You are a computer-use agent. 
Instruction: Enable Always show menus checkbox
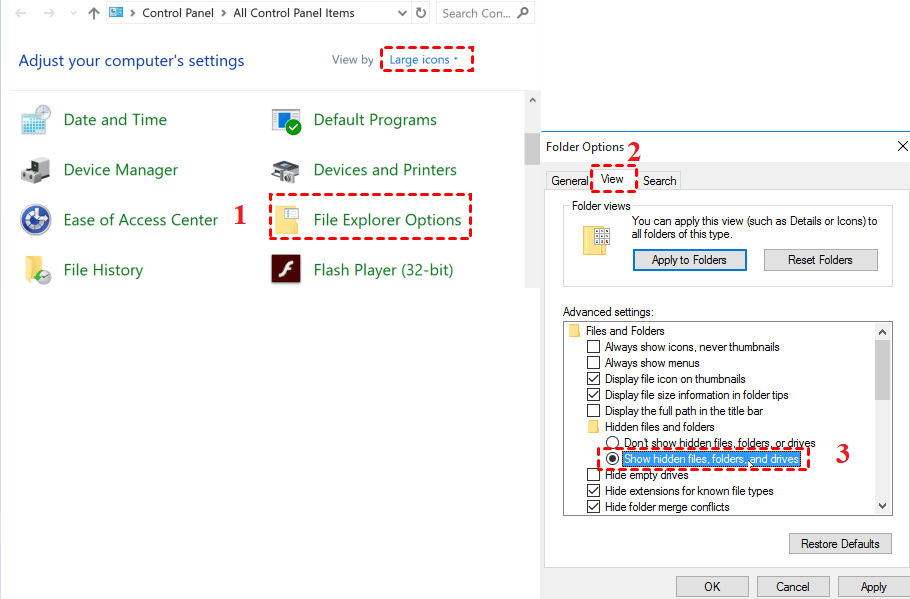coord(594,363)
